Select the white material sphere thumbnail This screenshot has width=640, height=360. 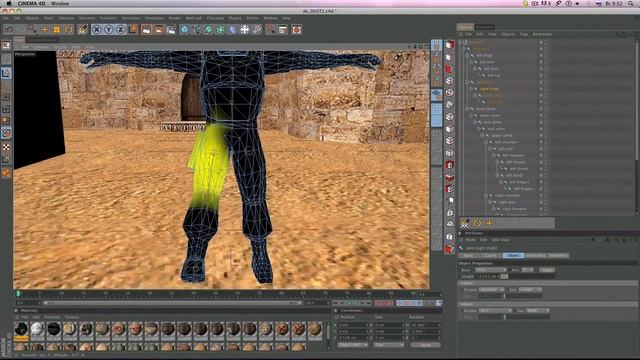(37, 329)
